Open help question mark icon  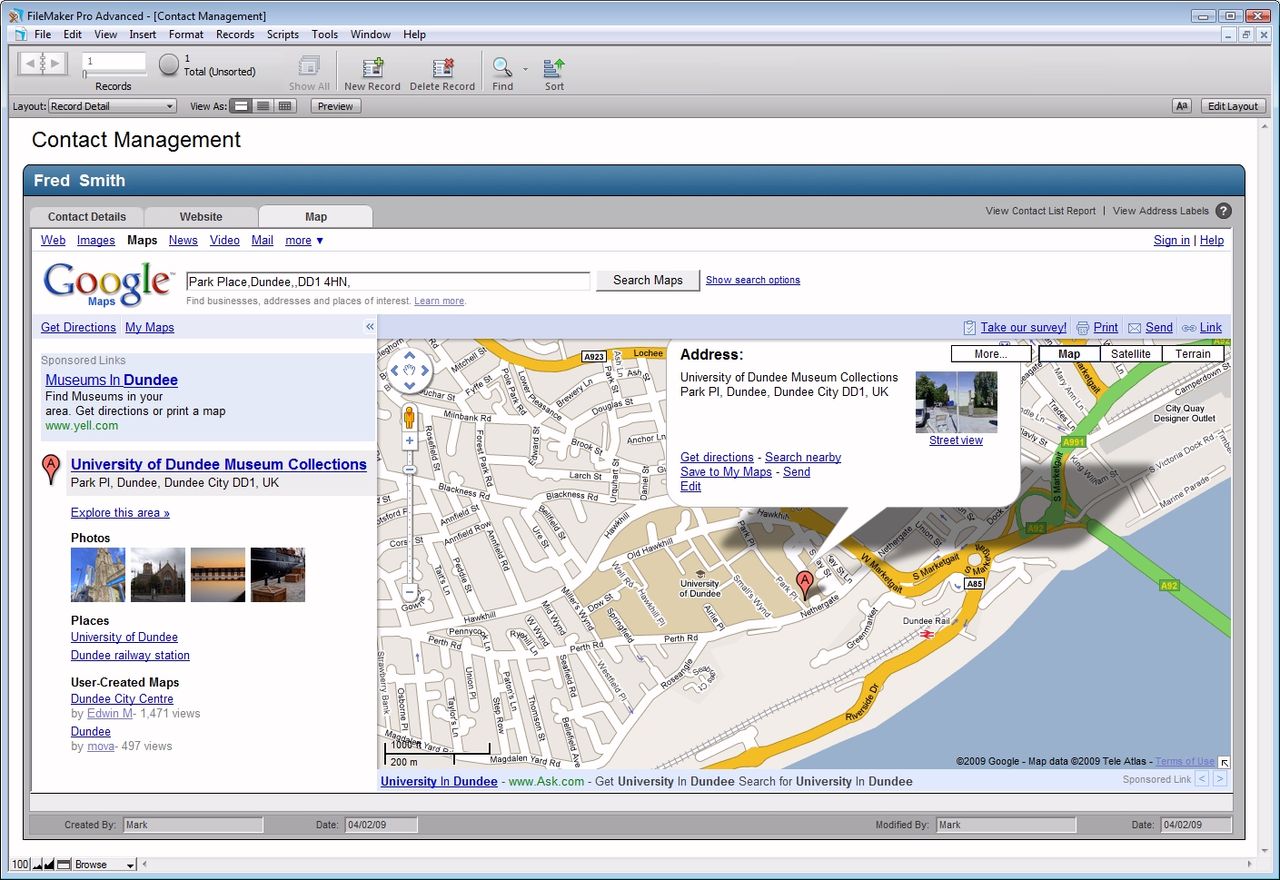1223,211
